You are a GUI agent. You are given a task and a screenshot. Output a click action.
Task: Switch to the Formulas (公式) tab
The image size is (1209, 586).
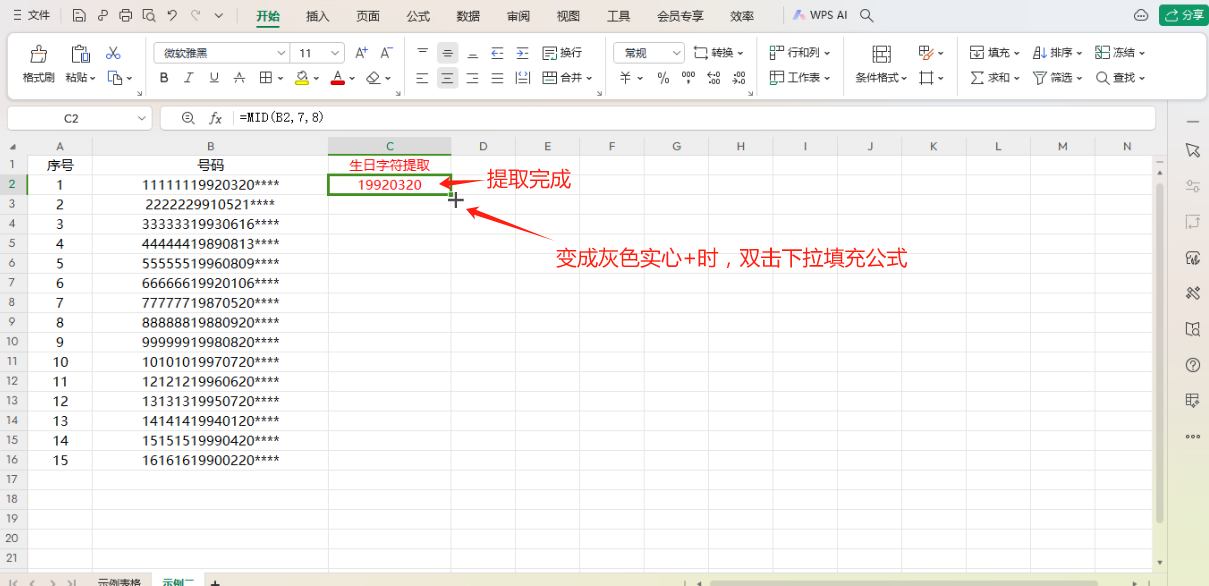click(418, 16)
